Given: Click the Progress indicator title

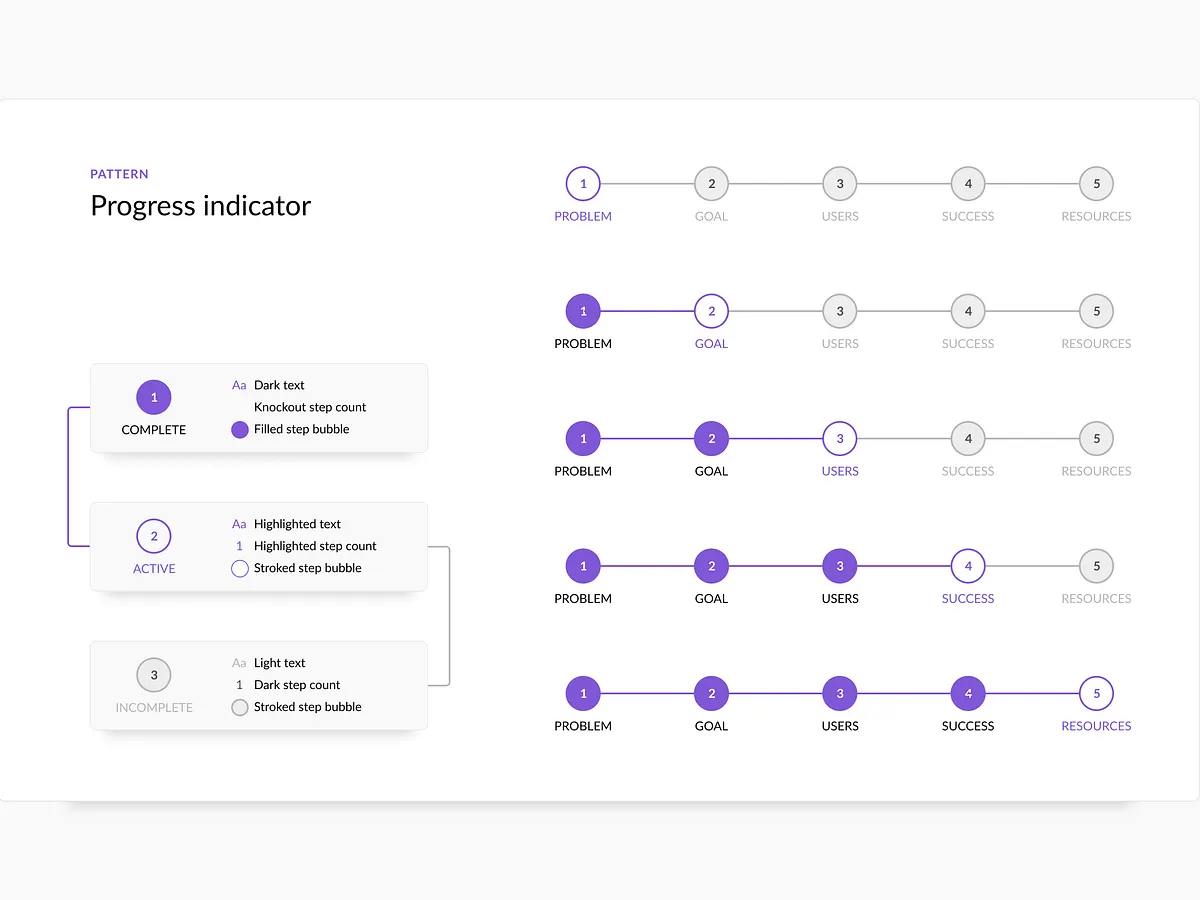Looking at the screenshot, I should click(200, 206).
